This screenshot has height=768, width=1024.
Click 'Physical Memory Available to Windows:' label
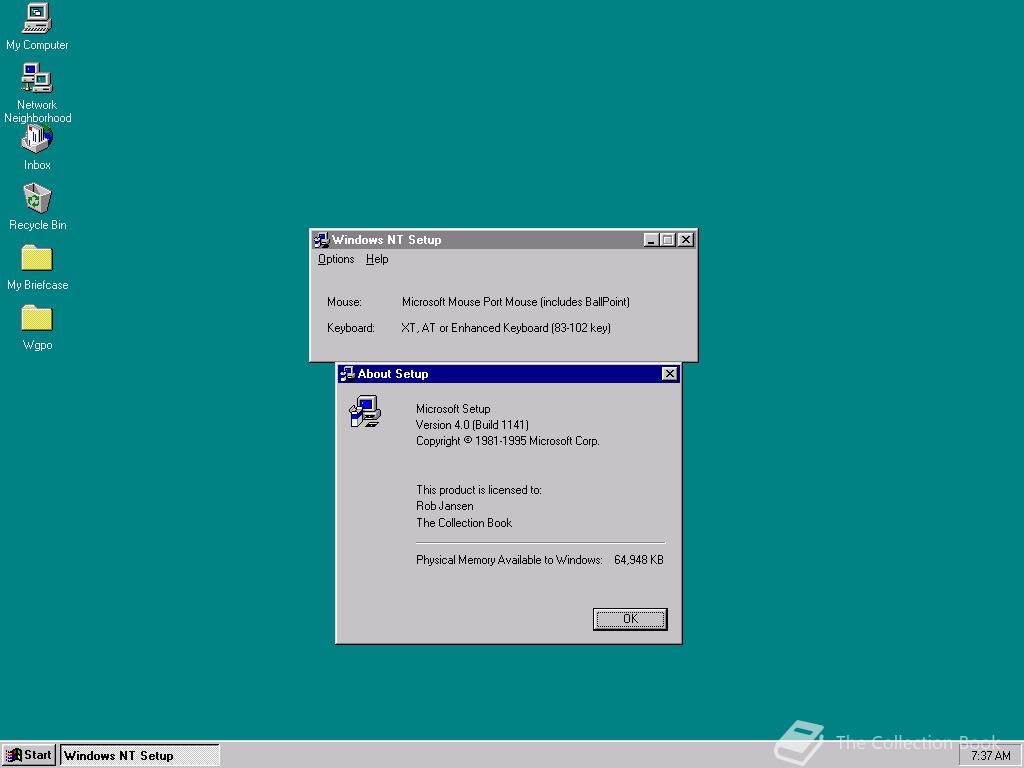(509, 560)
